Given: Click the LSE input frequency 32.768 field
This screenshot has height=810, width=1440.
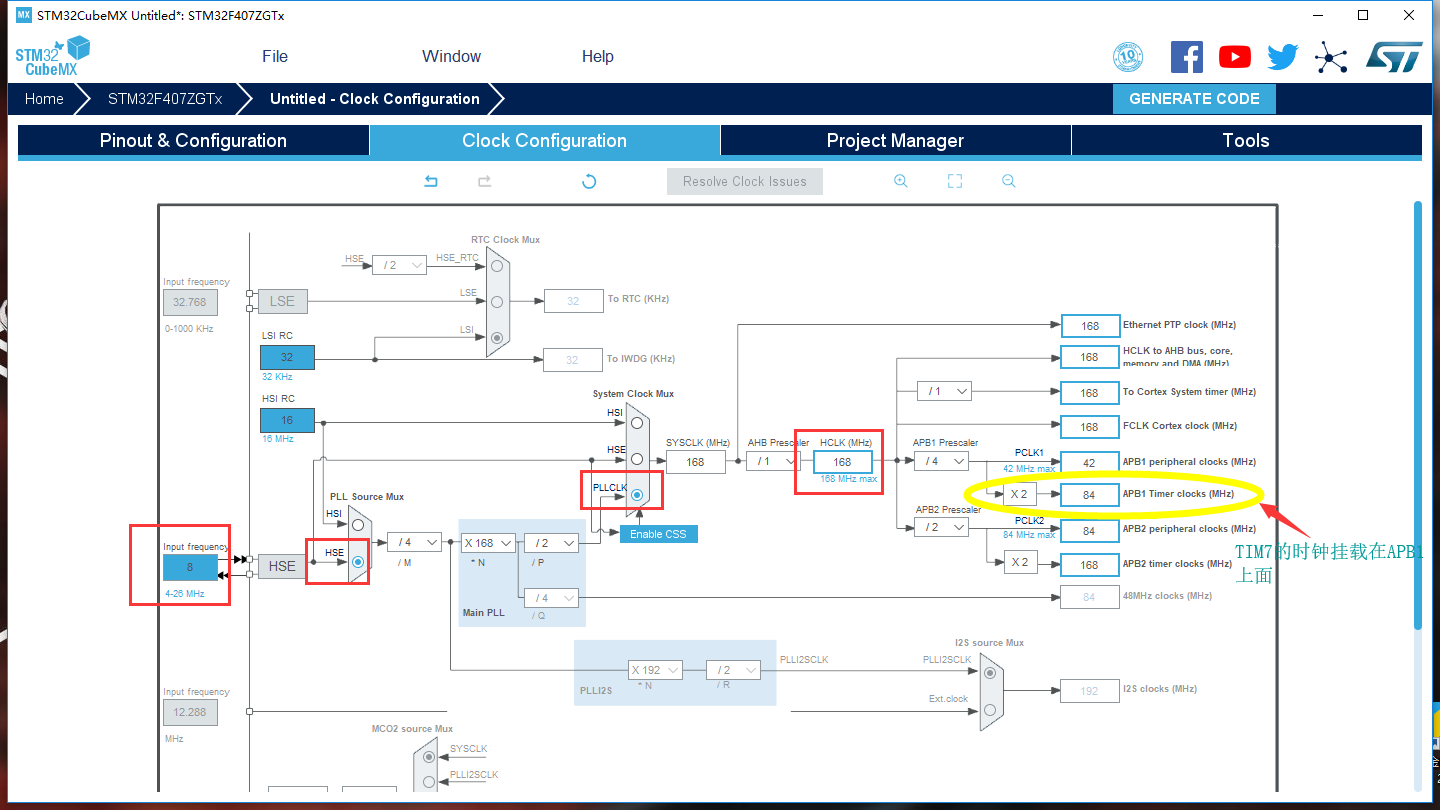Looking at the screenshot, I should pyautogui.click(x=190, y=302).
